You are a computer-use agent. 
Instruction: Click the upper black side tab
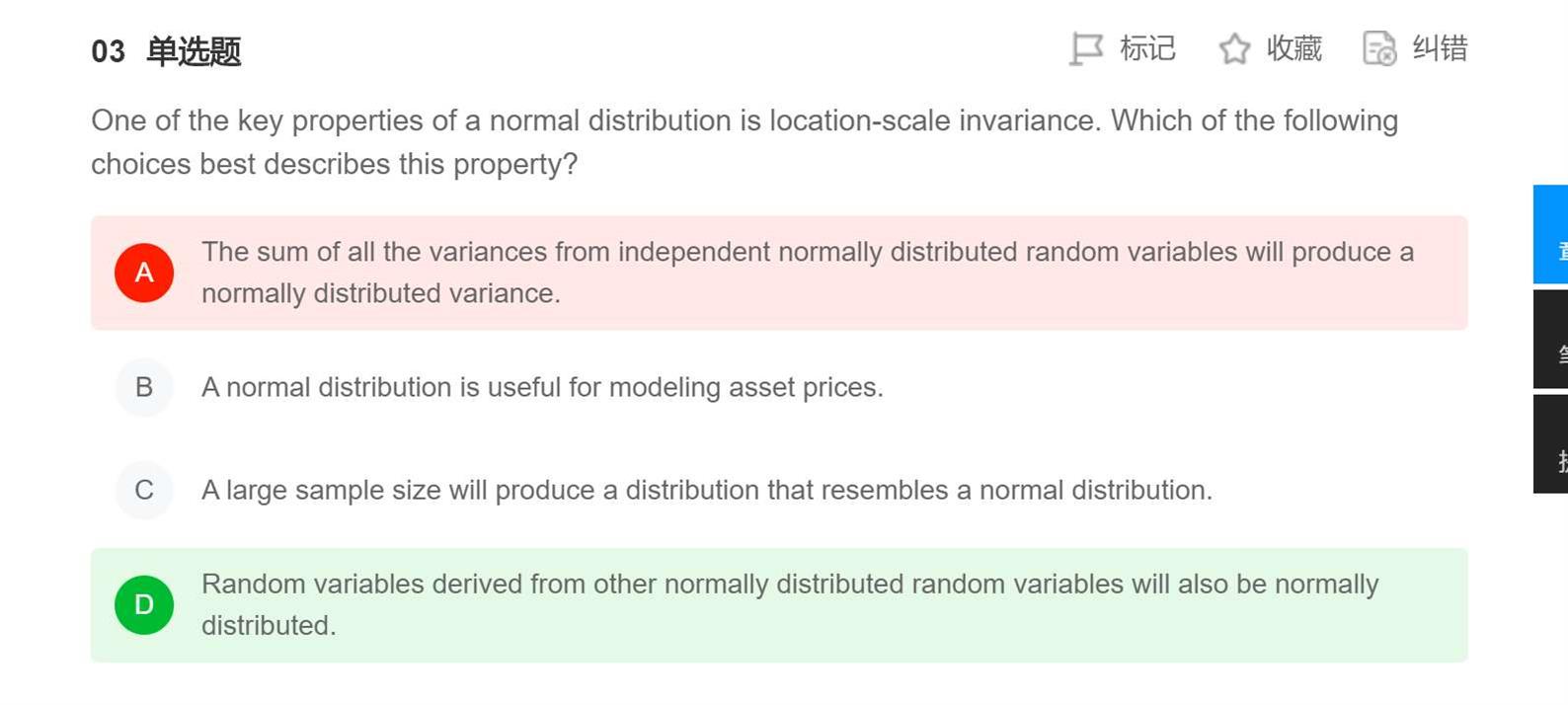[x=1550, y=339]
